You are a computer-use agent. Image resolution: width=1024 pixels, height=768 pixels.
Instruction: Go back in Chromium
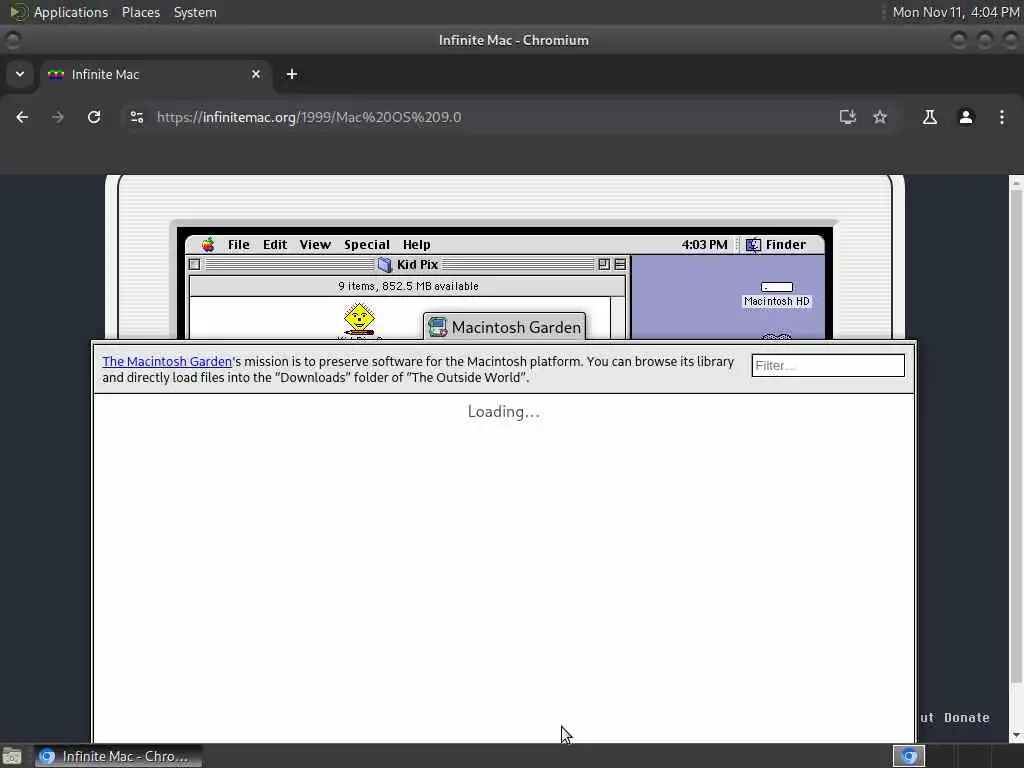pos(22,117)
